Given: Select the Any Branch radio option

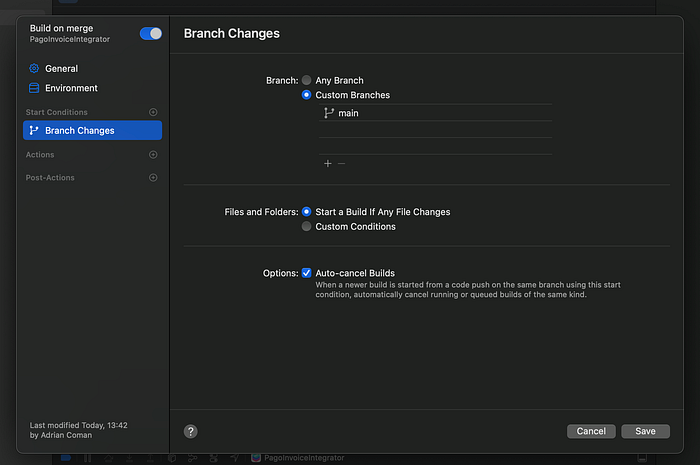Looking at the screenshot, I should [306, 80].
